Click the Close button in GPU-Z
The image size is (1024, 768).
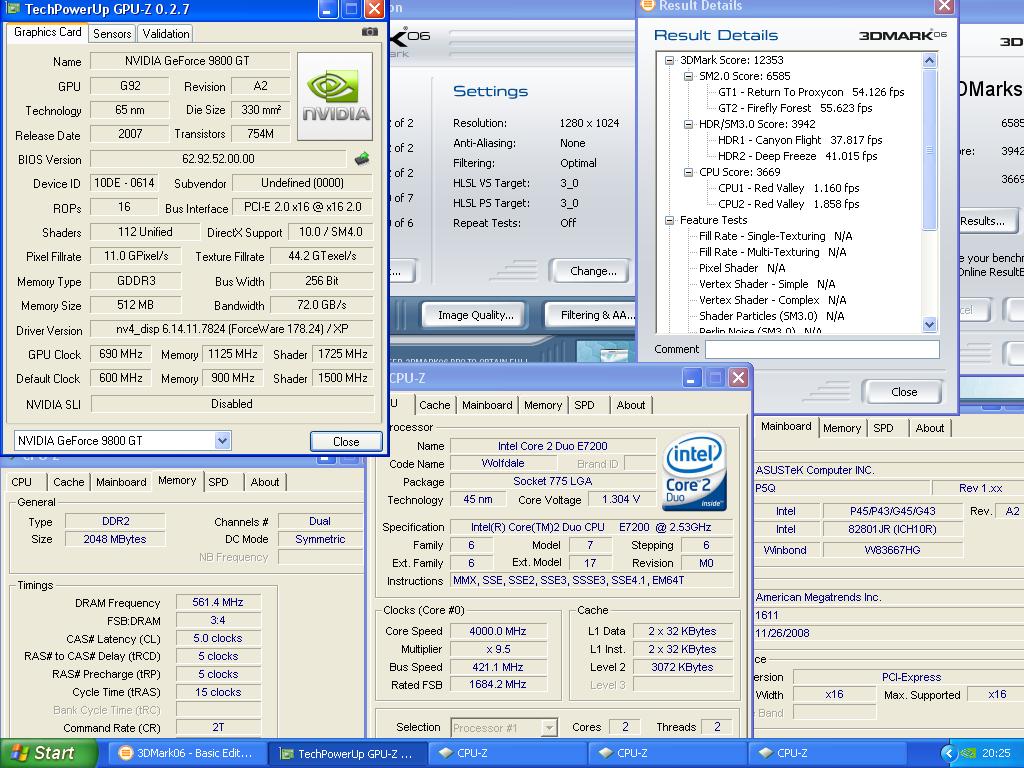click(x=346, y=441)
